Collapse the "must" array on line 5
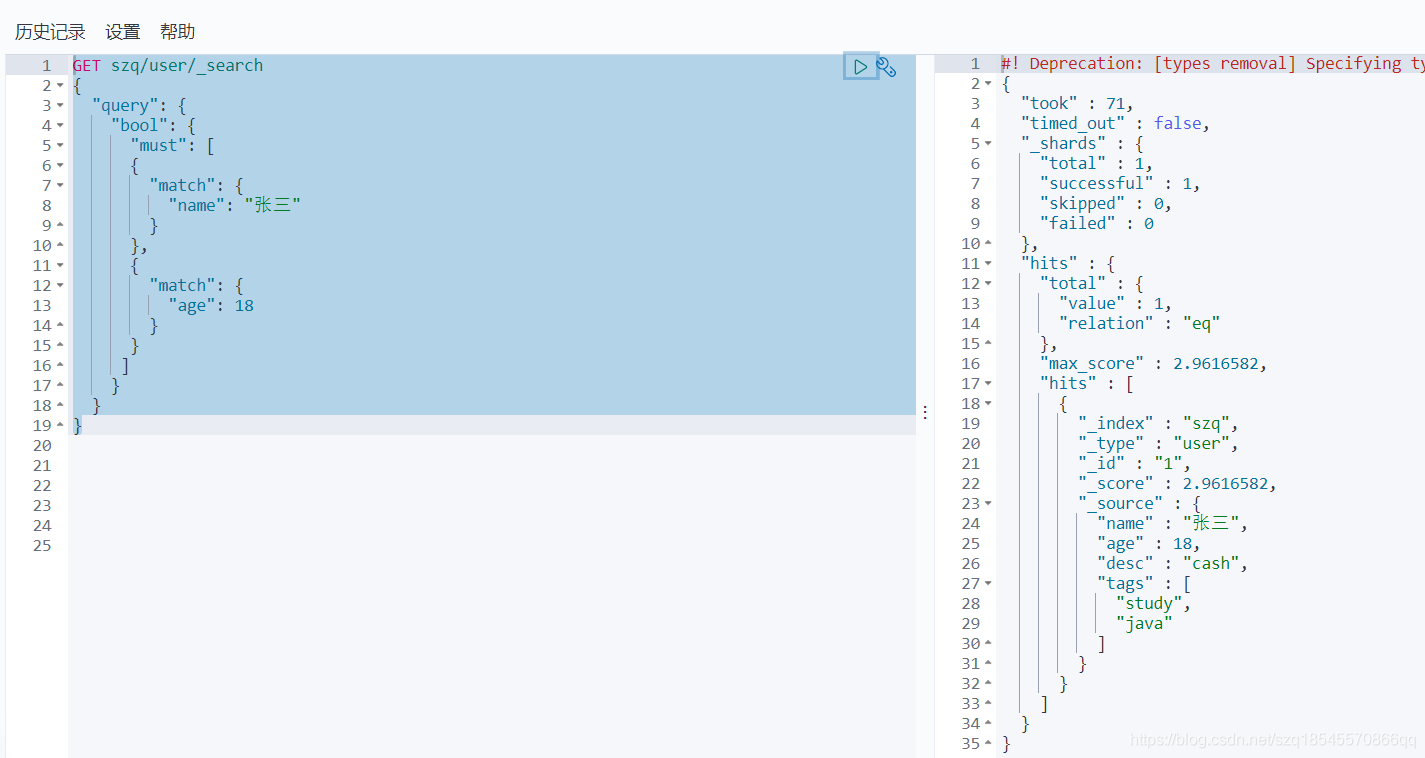 [60, 146]
